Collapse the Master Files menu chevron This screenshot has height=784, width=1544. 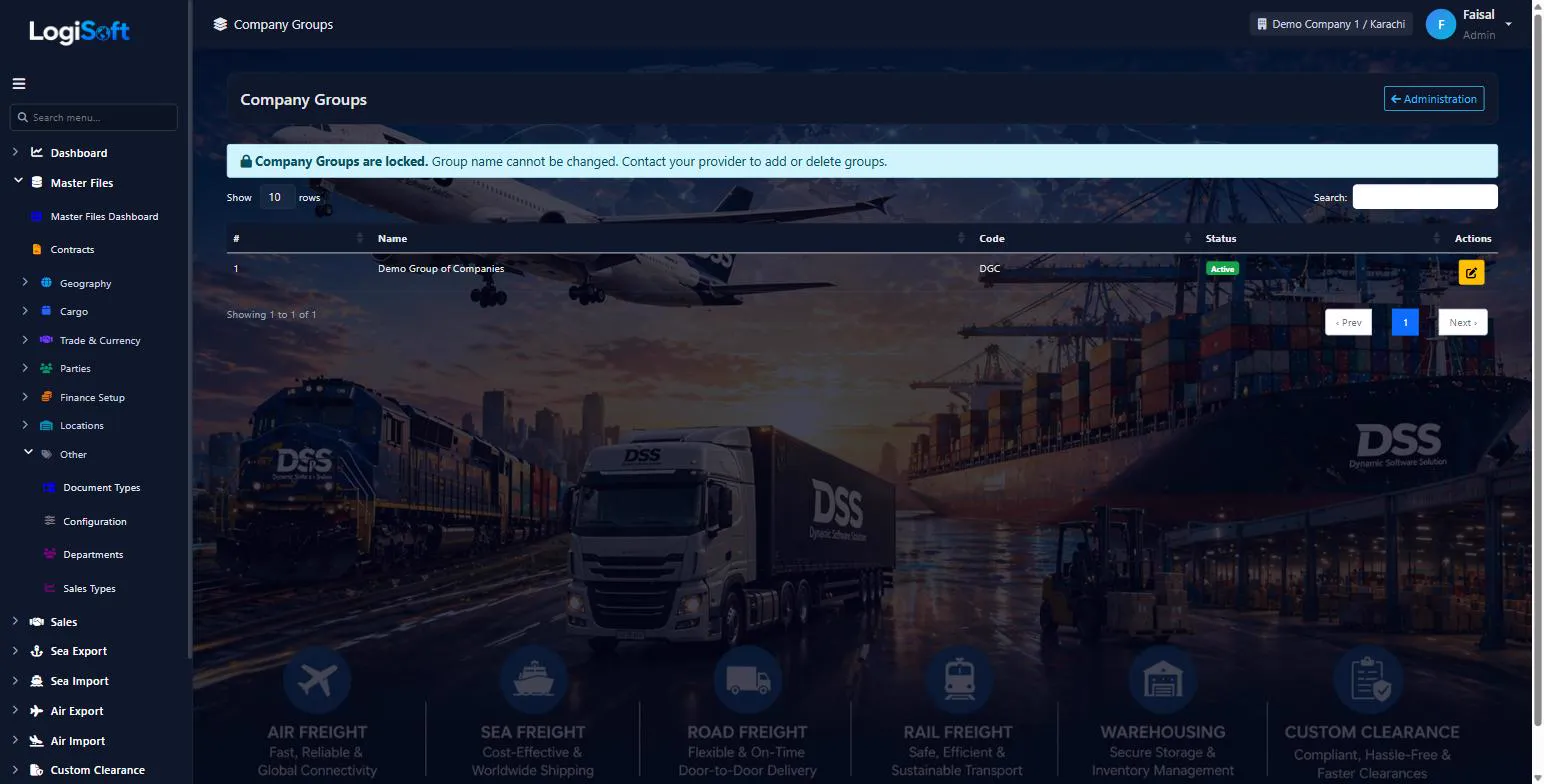(x=18, y=181)
